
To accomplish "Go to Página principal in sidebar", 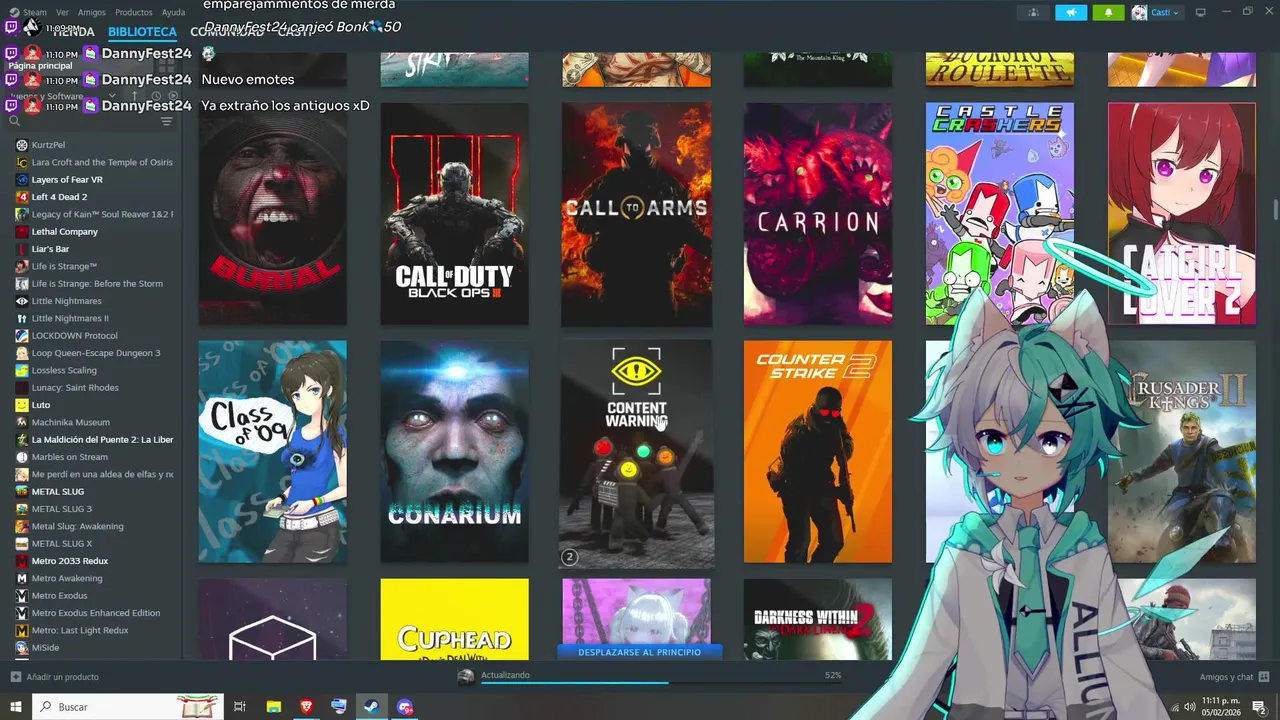I will (x=40, y=65).
